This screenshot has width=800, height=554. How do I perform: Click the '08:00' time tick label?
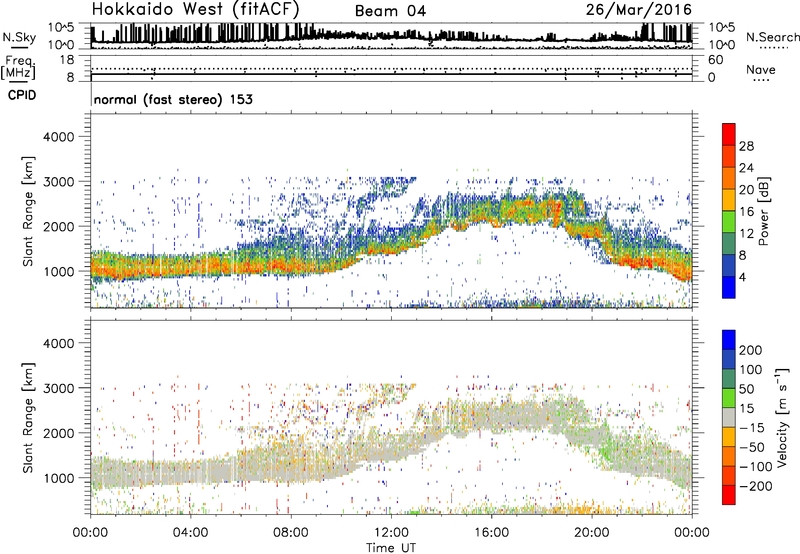pyautogui.click(x=290, y=533)
